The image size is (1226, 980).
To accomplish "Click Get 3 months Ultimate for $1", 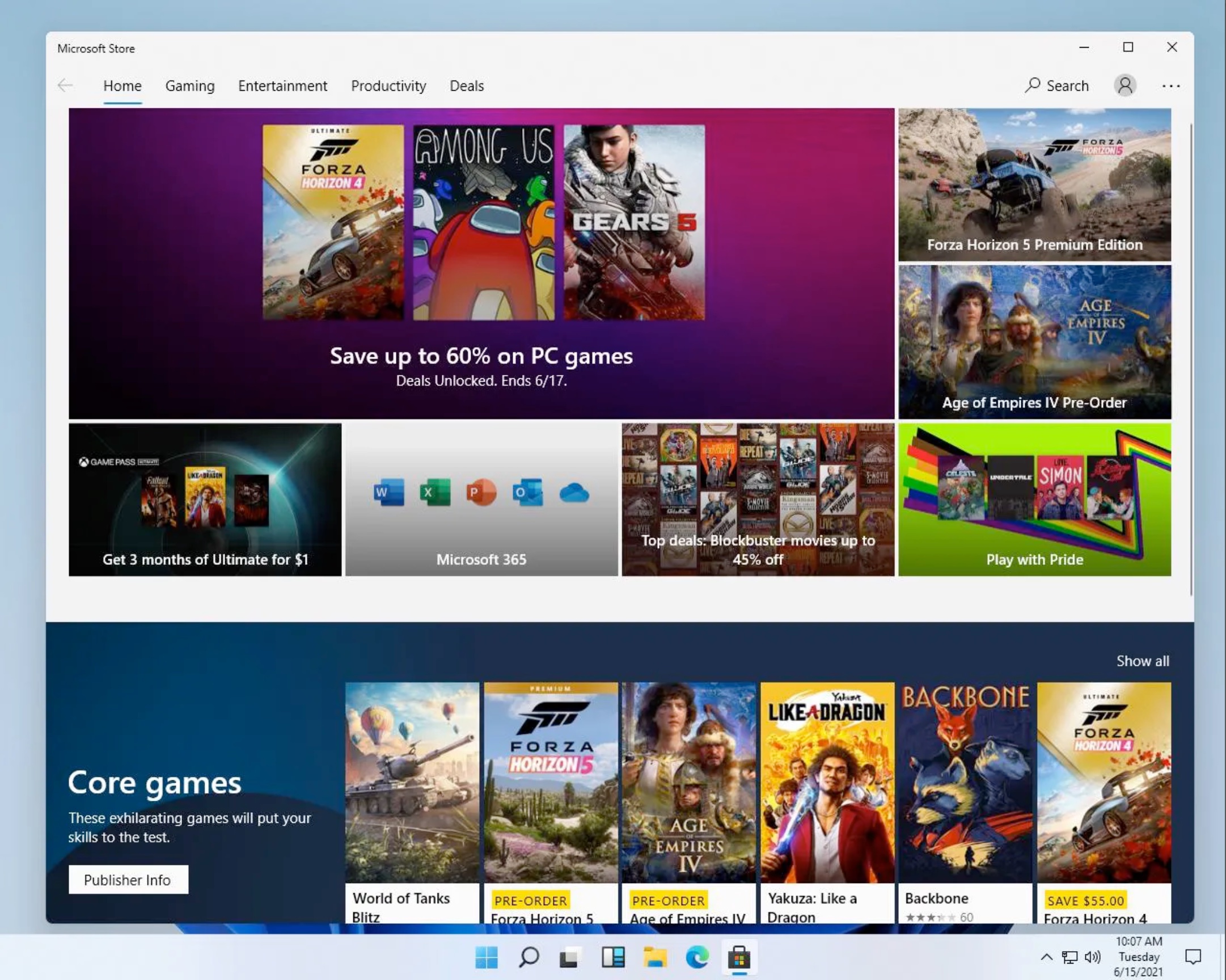I will (x=205, y=499).
